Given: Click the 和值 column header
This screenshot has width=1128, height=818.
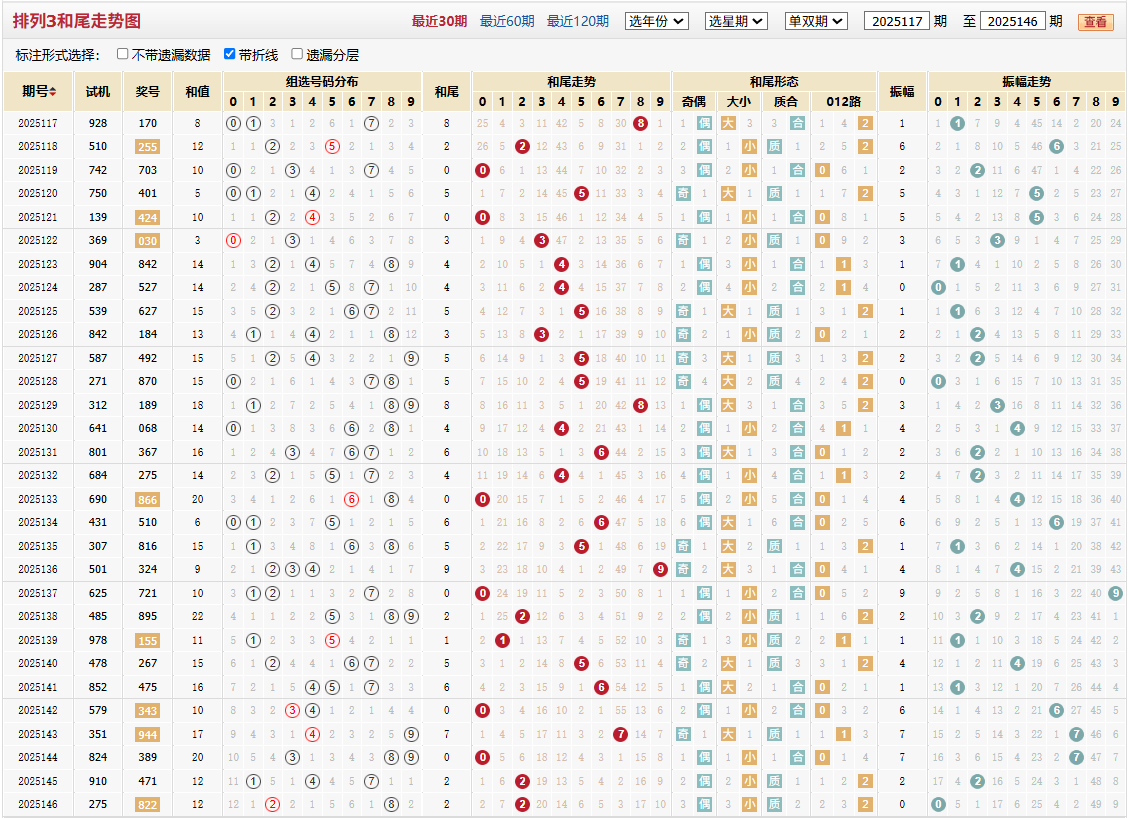Looking at the screenshot, I should [x=197, y=91].
